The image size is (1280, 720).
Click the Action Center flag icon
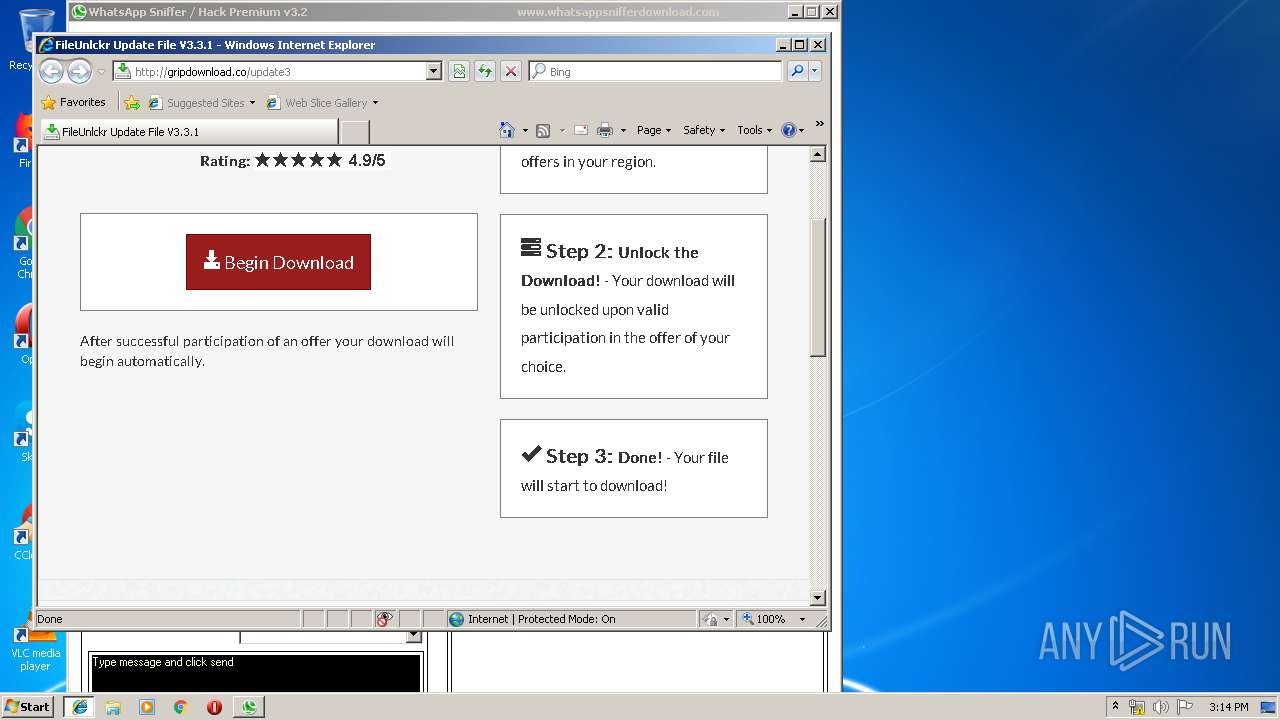[1185, 707]
